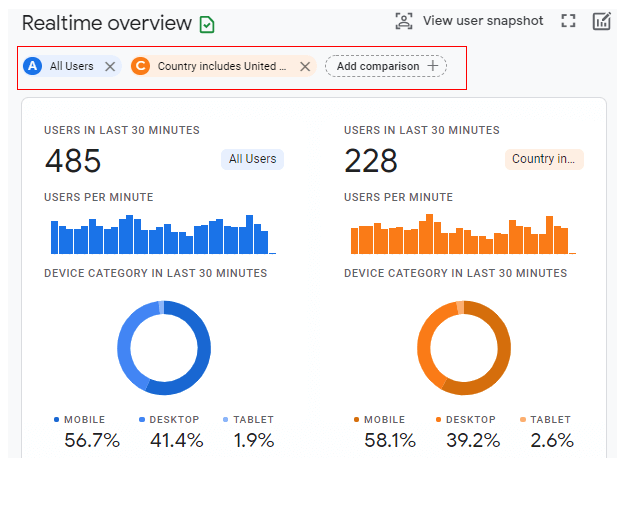Open View user snapshot

482,21
